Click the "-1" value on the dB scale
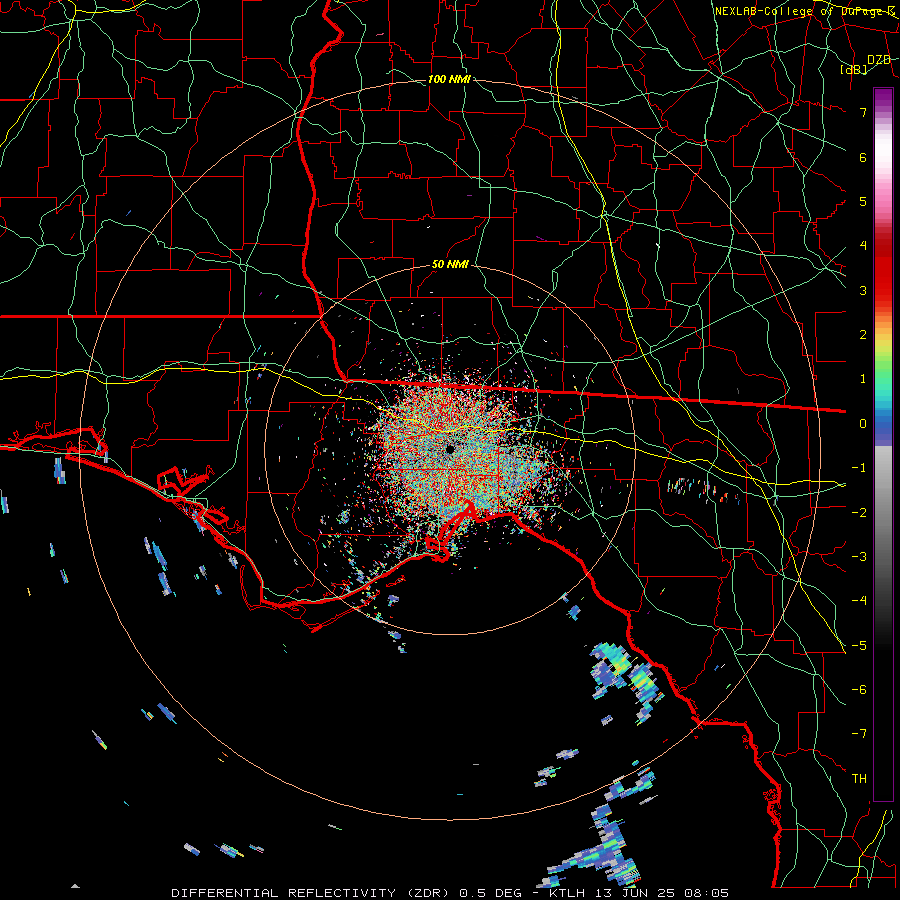 [x=859, y=468]
